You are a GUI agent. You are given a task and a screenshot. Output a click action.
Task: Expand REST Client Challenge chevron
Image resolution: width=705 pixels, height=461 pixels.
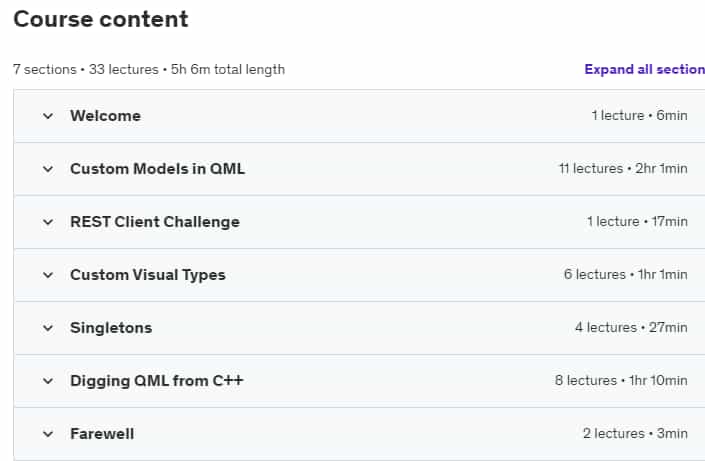(48, 222)
